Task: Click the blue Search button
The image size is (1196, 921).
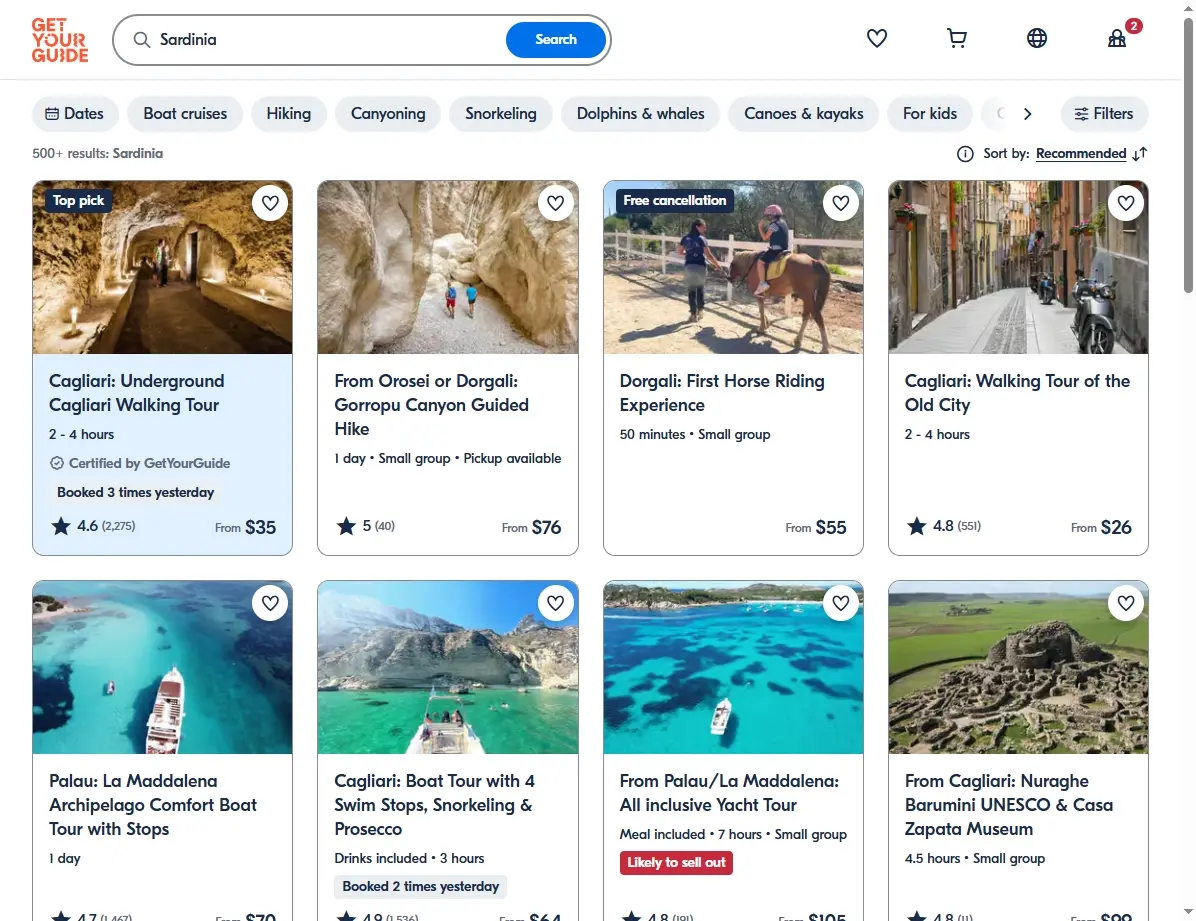Action: click(x=556, y=40)
